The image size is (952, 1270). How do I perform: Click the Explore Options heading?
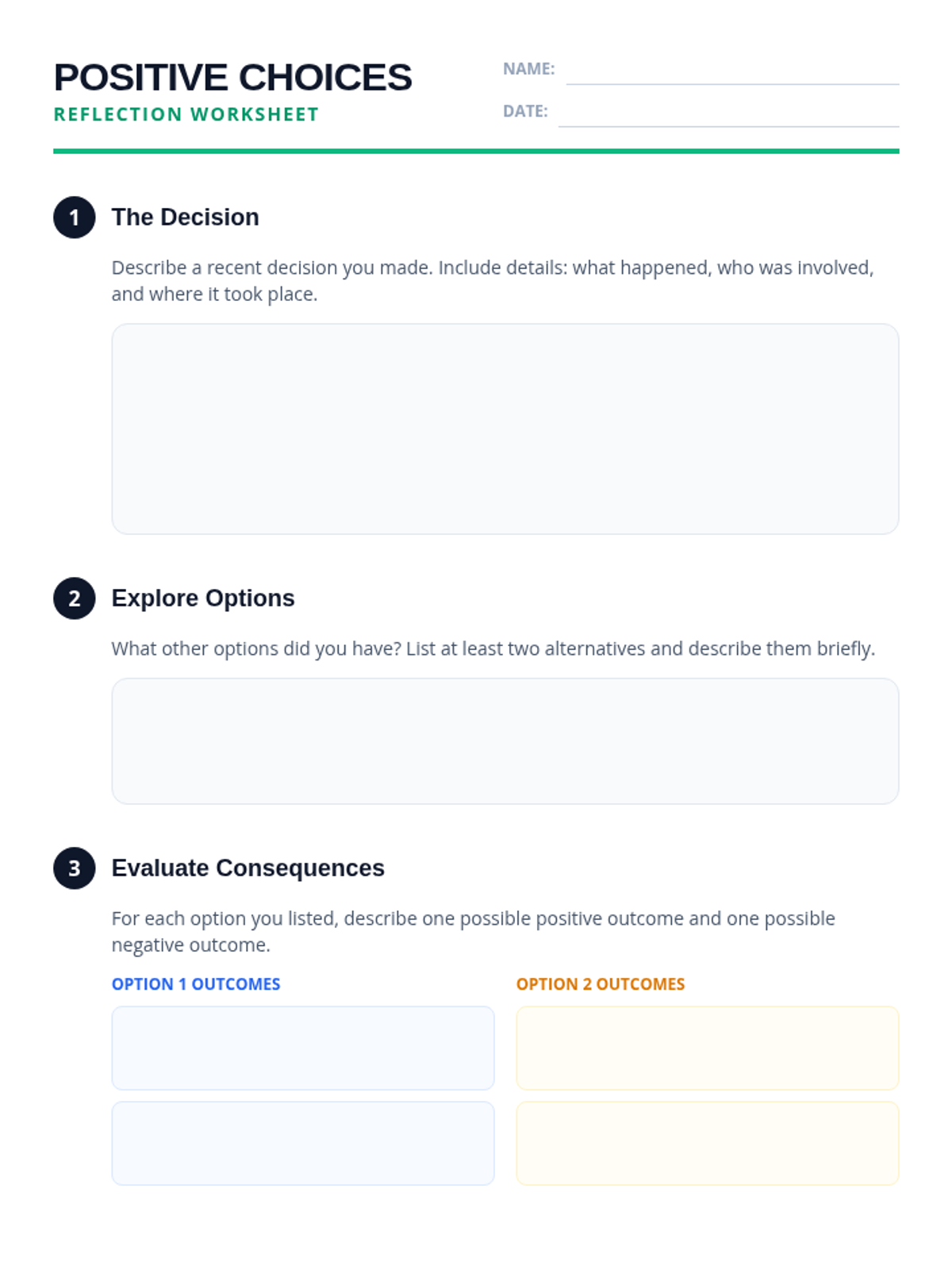coord(203,598)
